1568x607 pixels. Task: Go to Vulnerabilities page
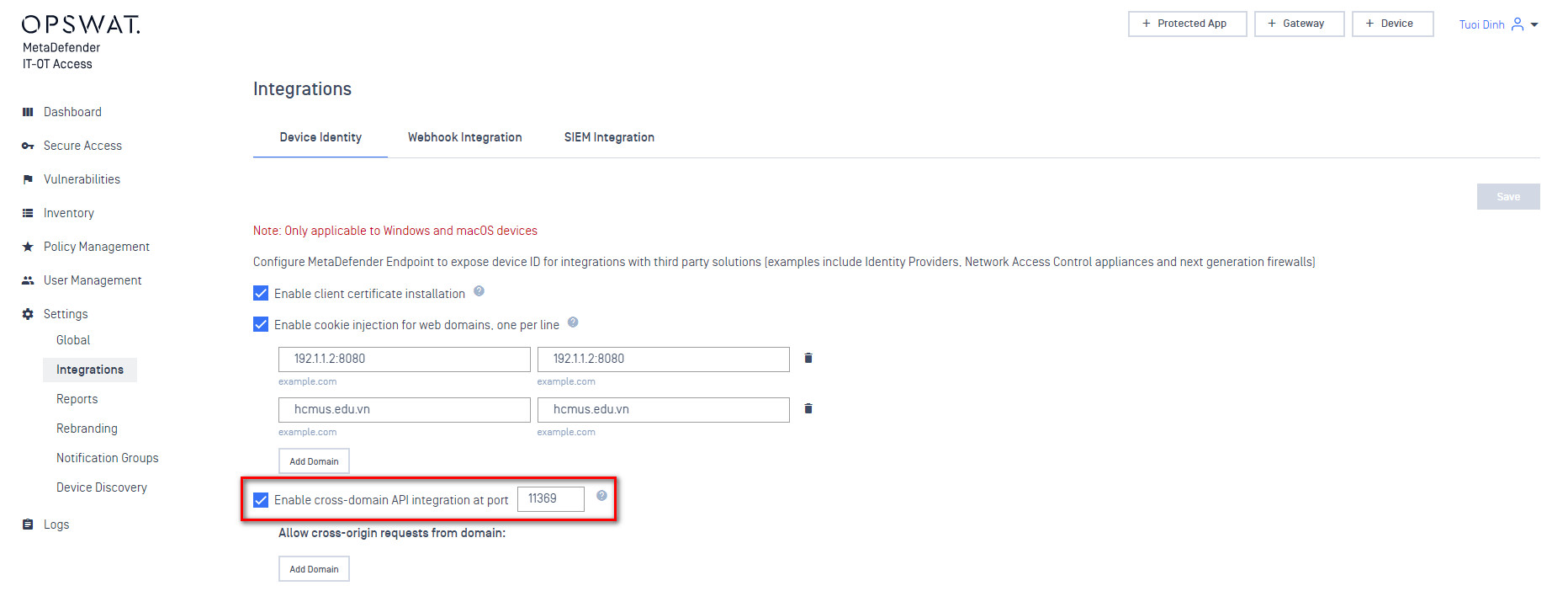82,179
